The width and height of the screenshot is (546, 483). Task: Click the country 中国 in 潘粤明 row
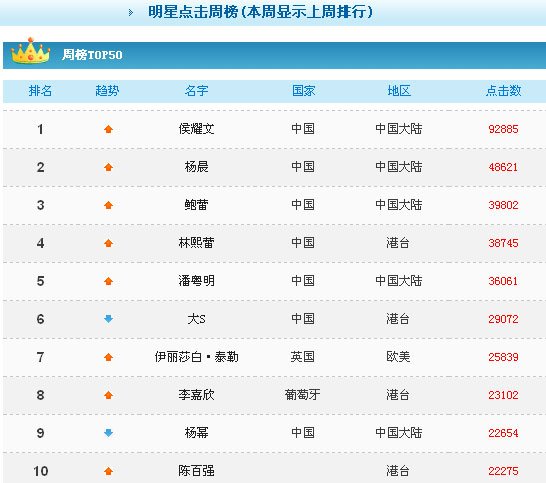click(303, 281)
